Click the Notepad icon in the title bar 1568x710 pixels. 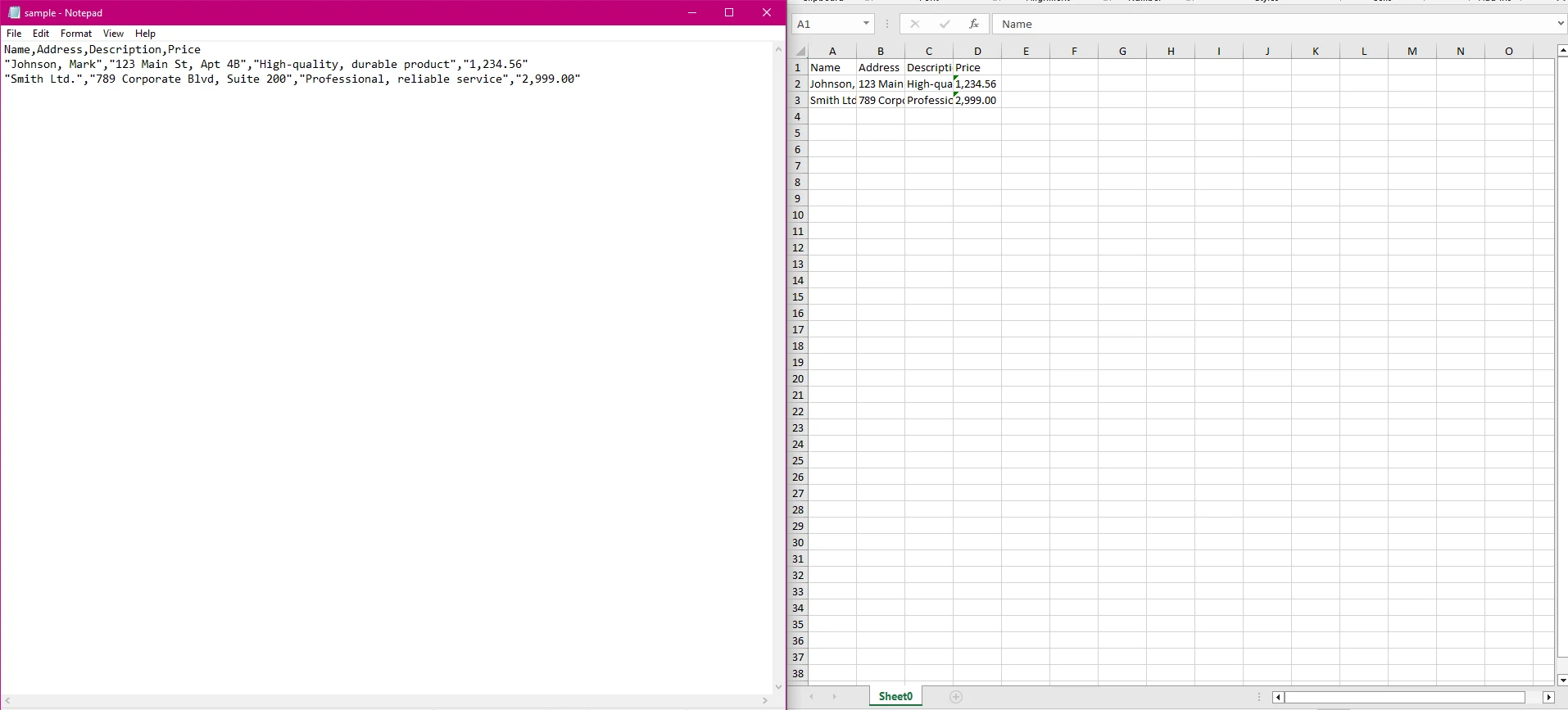click(14, 13)
